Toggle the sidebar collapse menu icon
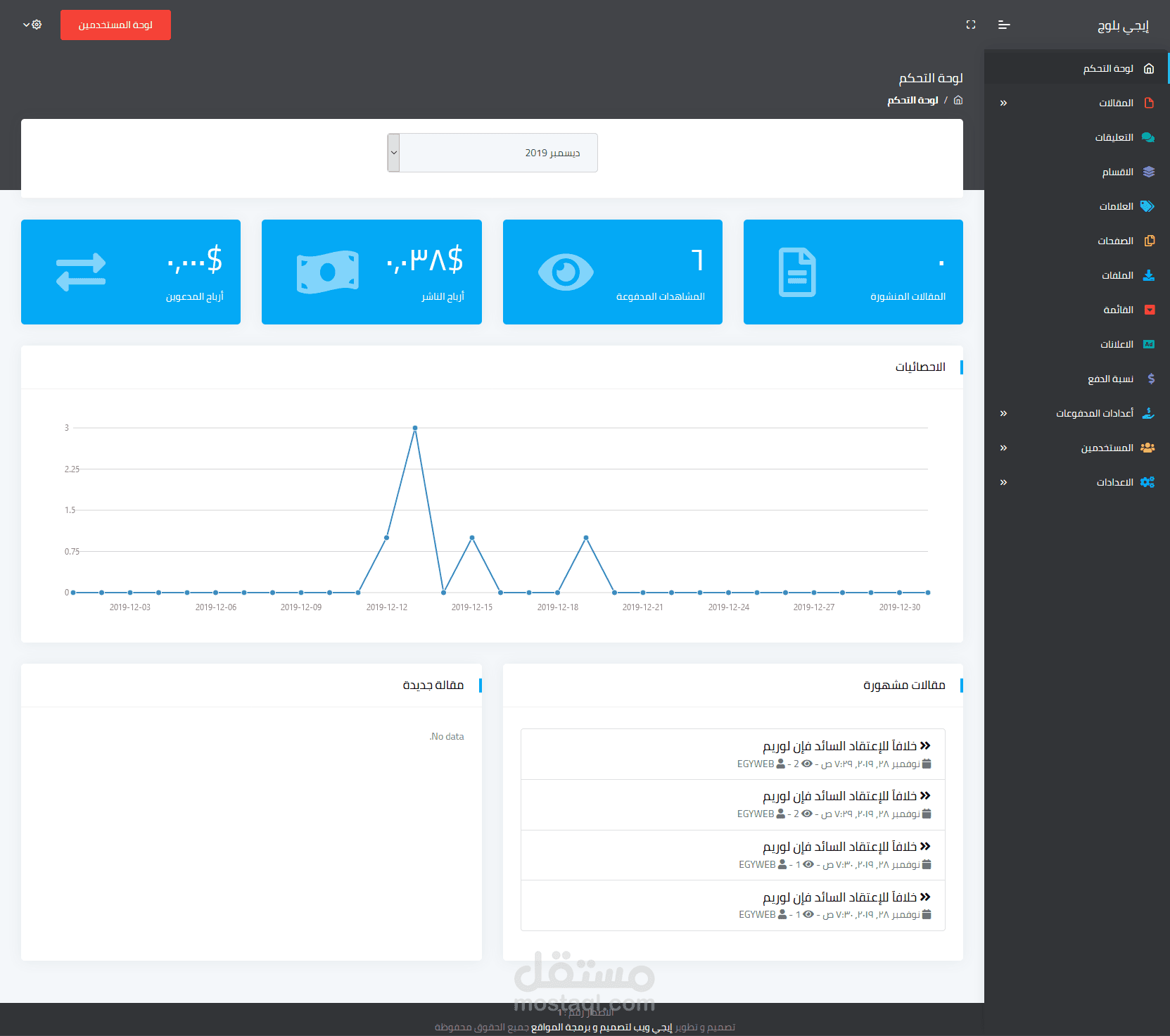 coord(1004,25)
